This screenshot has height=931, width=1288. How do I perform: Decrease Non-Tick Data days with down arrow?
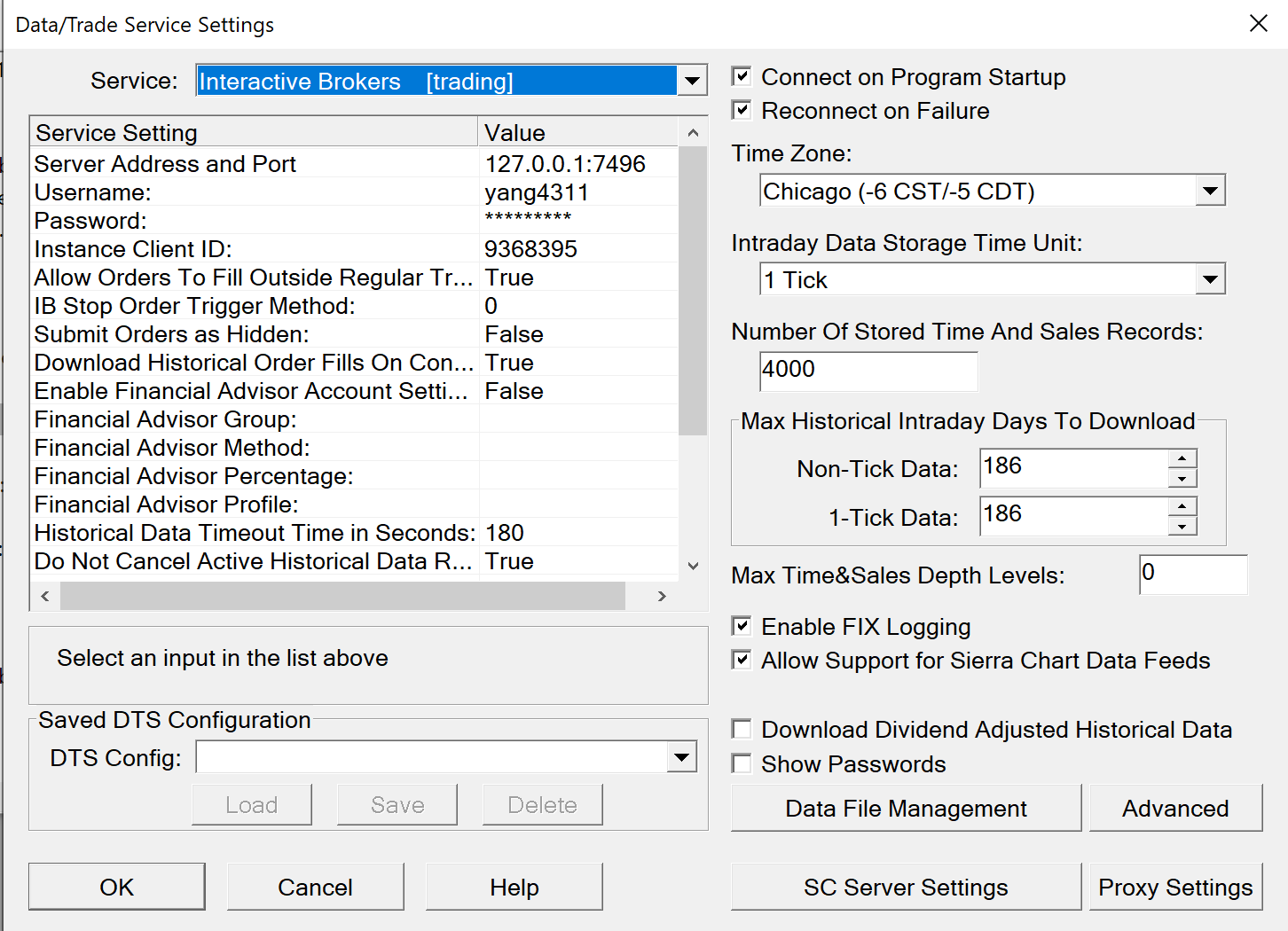[1182, 479]
